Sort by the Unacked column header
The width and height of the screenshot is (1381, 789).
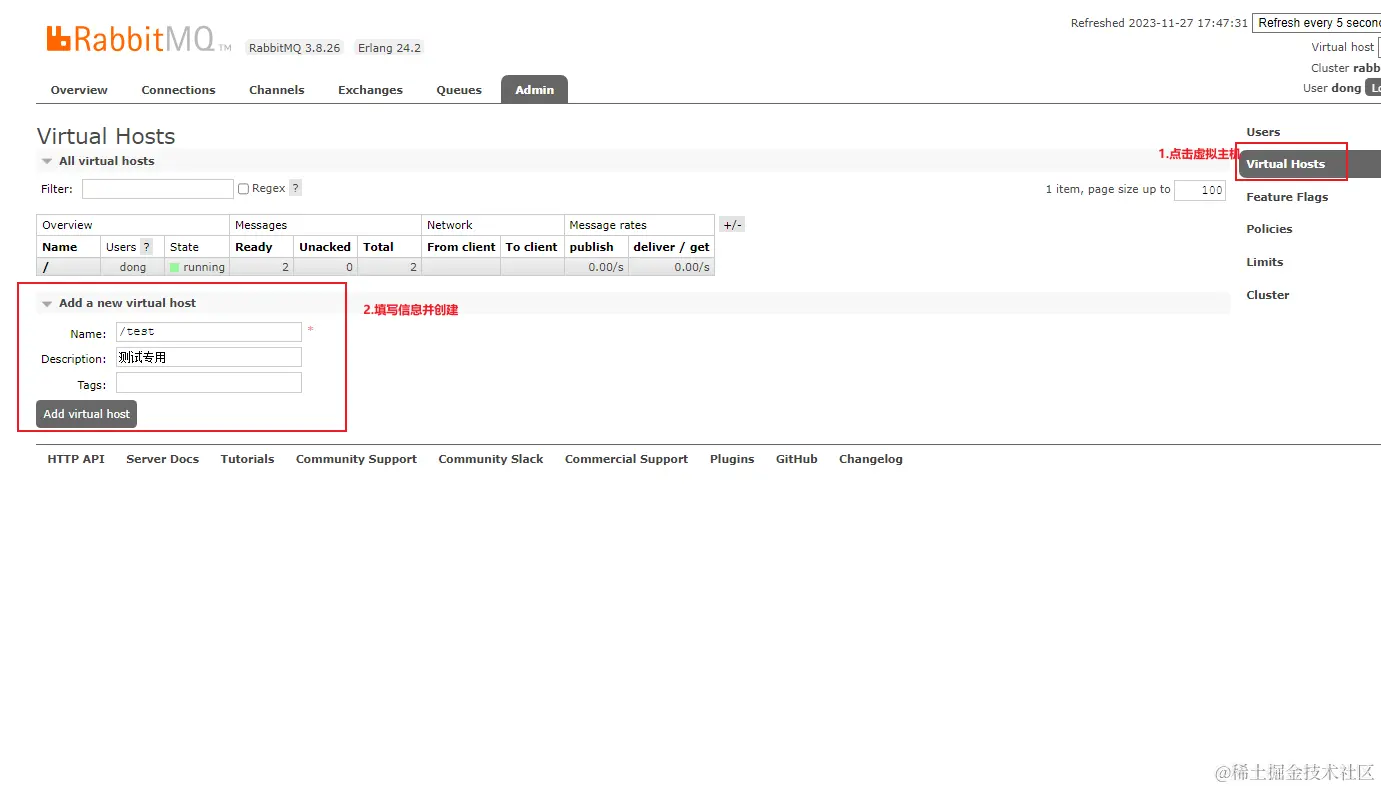coord(325,247)
